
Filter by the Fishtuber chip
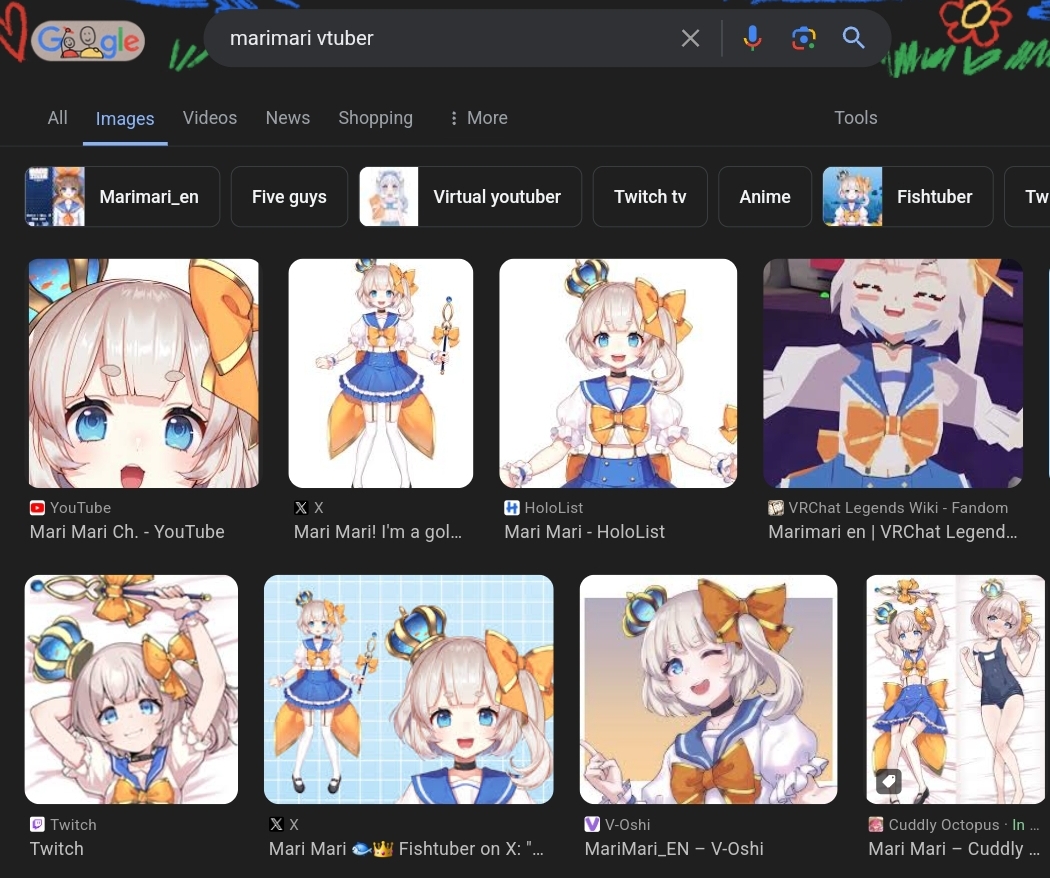pos(907,197)
